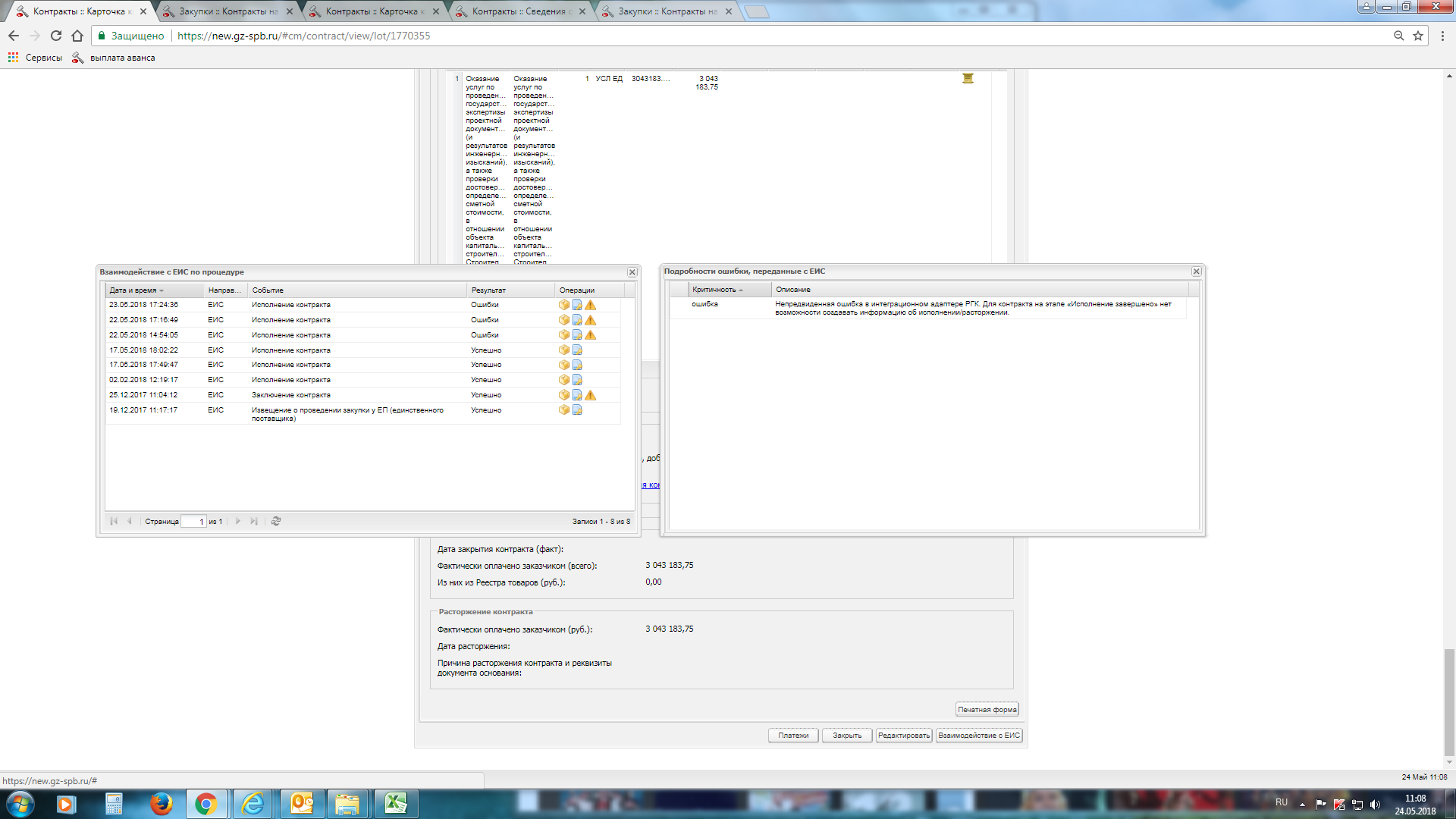Open Chrome menu three dots
Viewport: 1456px width, 819px height.
(x=1442, y=36)
